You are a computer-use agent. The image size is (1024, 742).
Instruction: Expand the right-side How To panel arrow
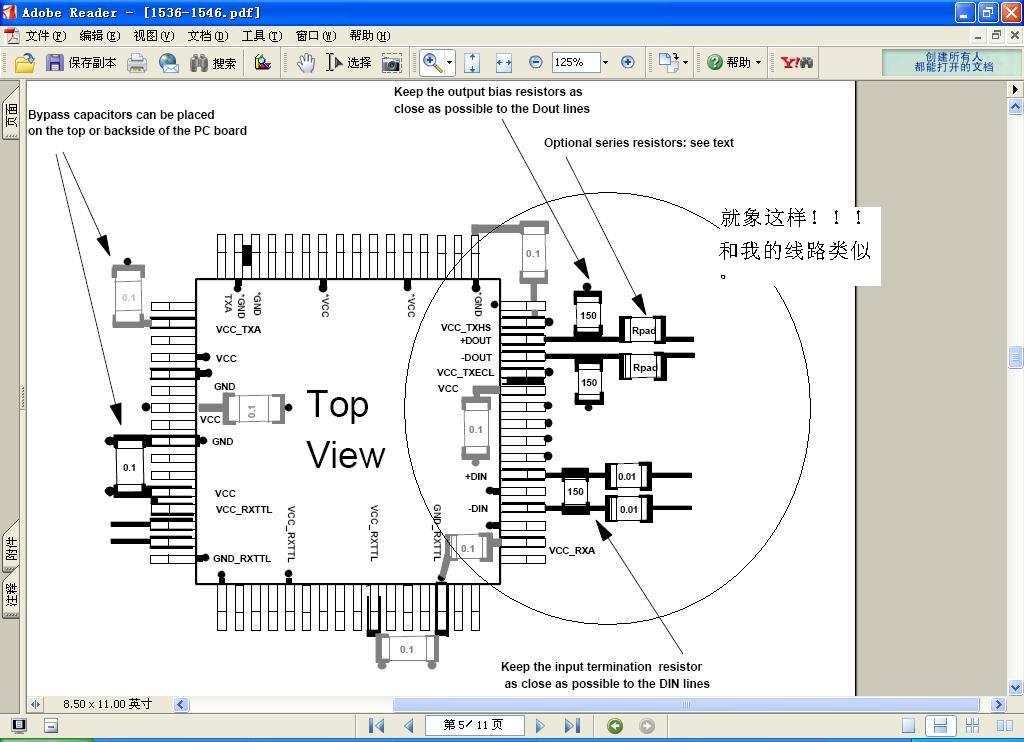(x=1015, y=89)
